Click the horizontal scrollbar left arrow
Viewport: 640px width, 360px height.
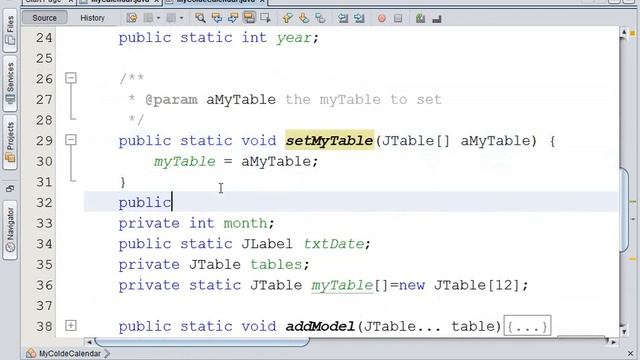point(89,342)
